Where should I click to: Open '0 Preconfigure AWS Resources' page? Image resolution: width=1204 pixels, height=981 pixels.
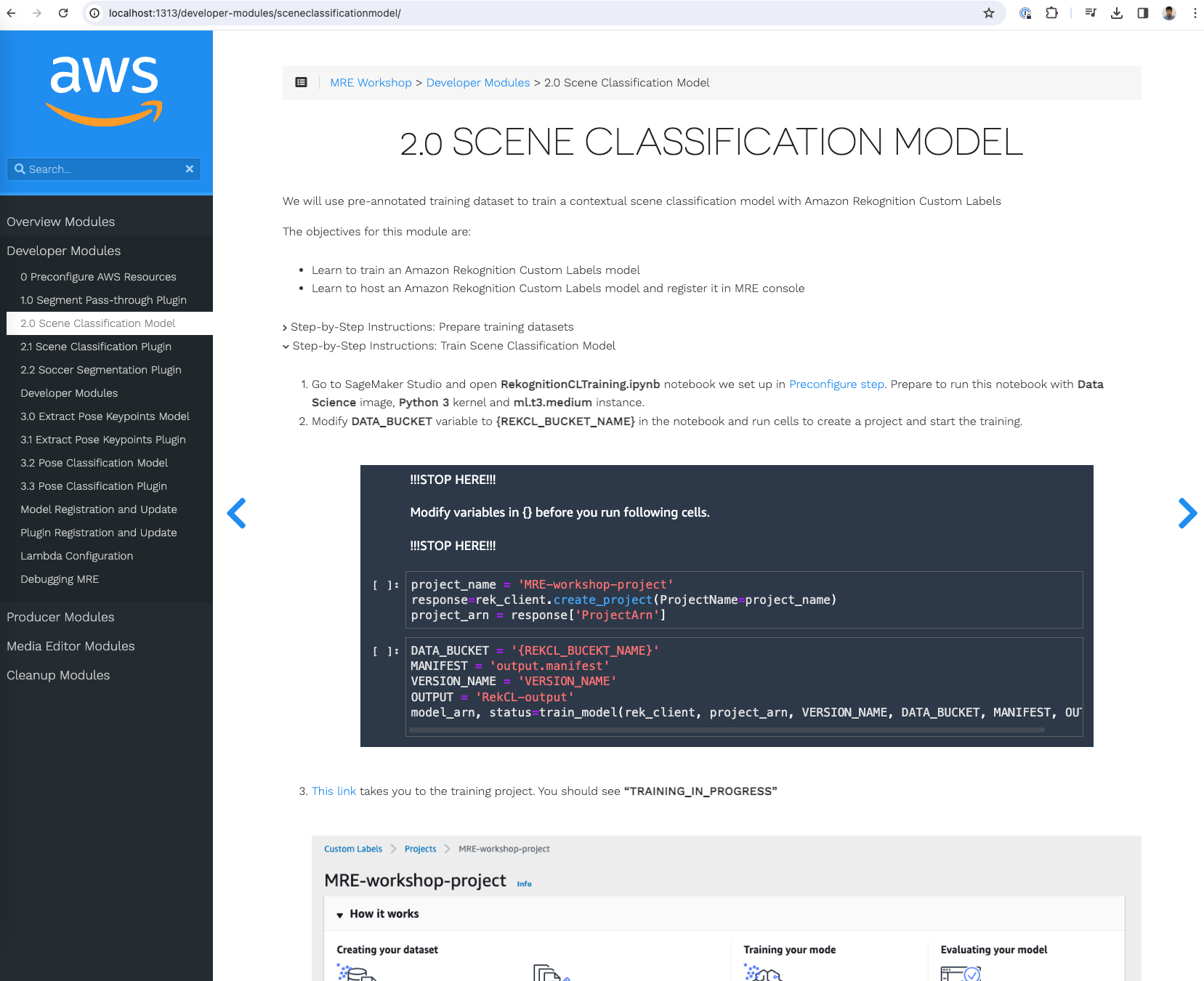99,277
